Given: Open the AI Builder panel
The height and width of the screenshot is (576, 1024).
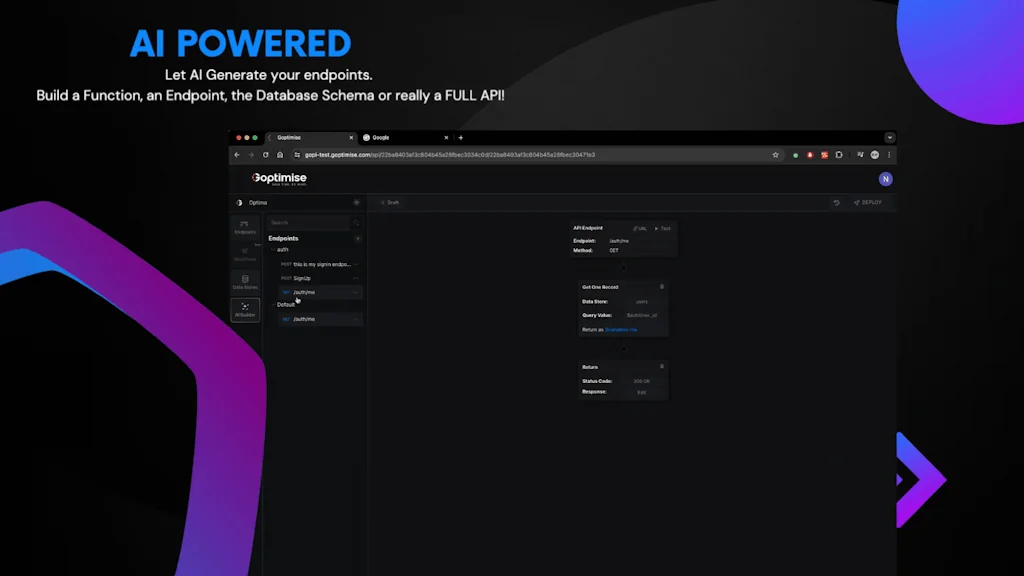Looking at the screenshot, I should pyautogui.click(x=245, y=310).
